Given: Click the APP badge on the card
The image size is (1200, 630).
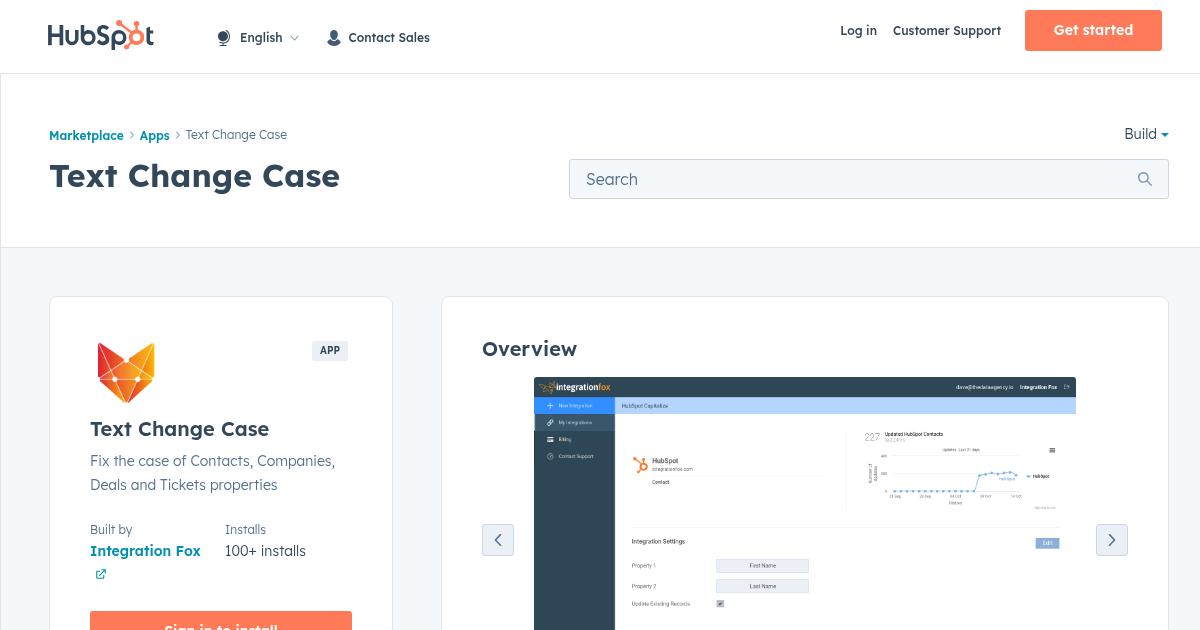Looking at the screenshot, I should click(330, 351).
